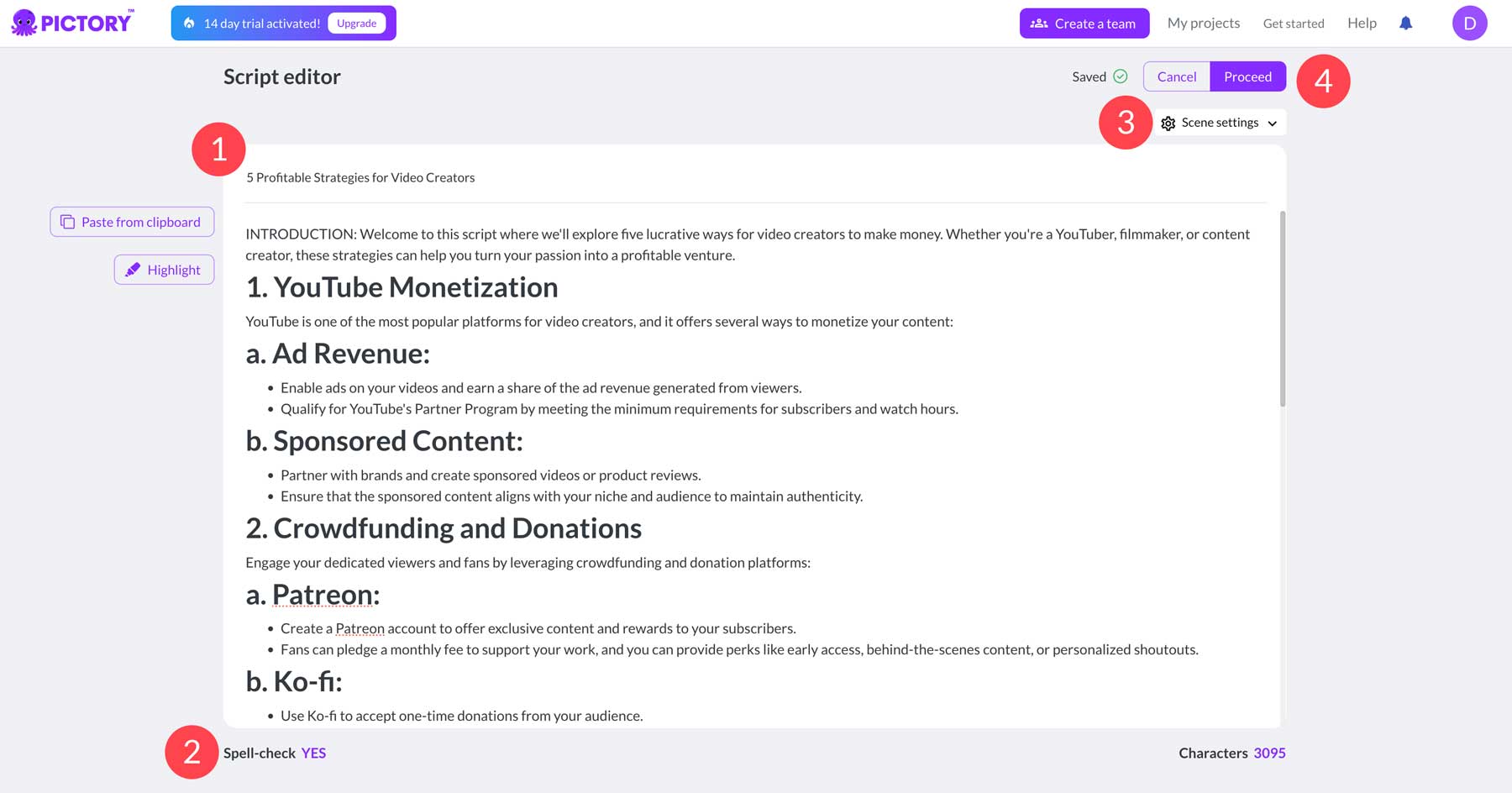Viewport: 1512px width, 793px height.
Task: Click the notification bell icon
Action: tap(1405, 23)
